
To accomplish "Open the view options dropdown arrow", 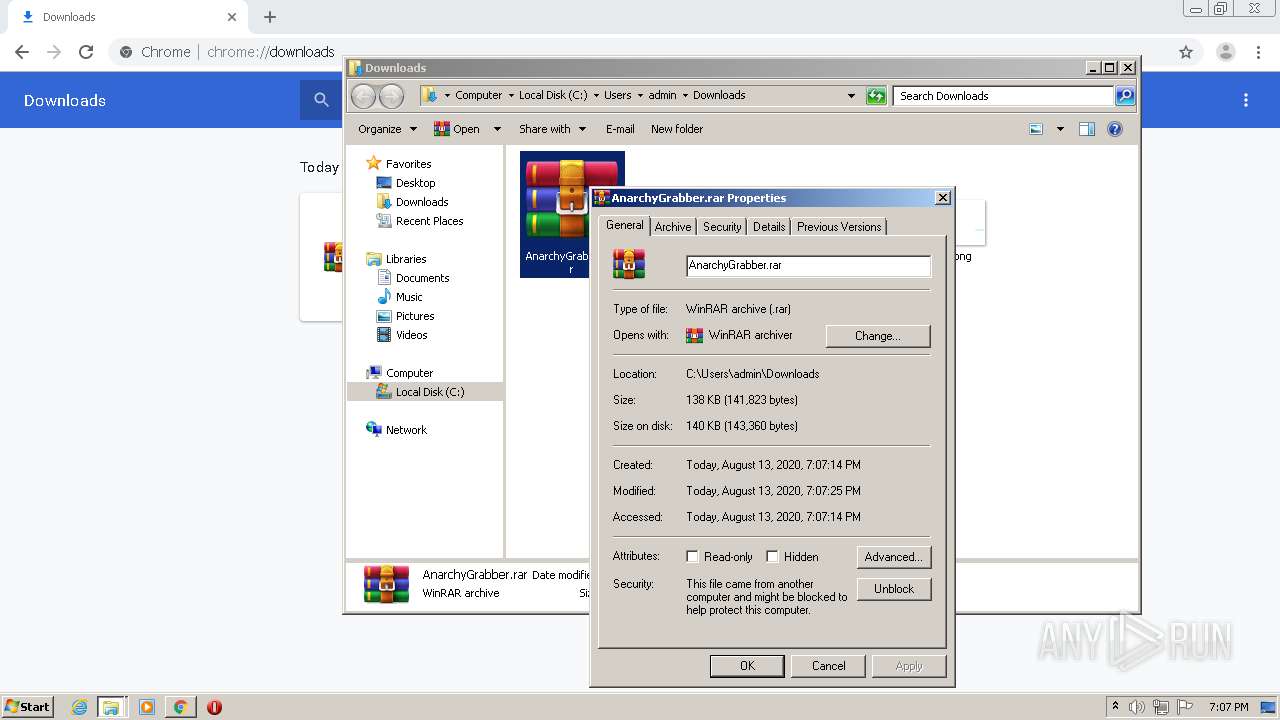I will click(1060, 129).
